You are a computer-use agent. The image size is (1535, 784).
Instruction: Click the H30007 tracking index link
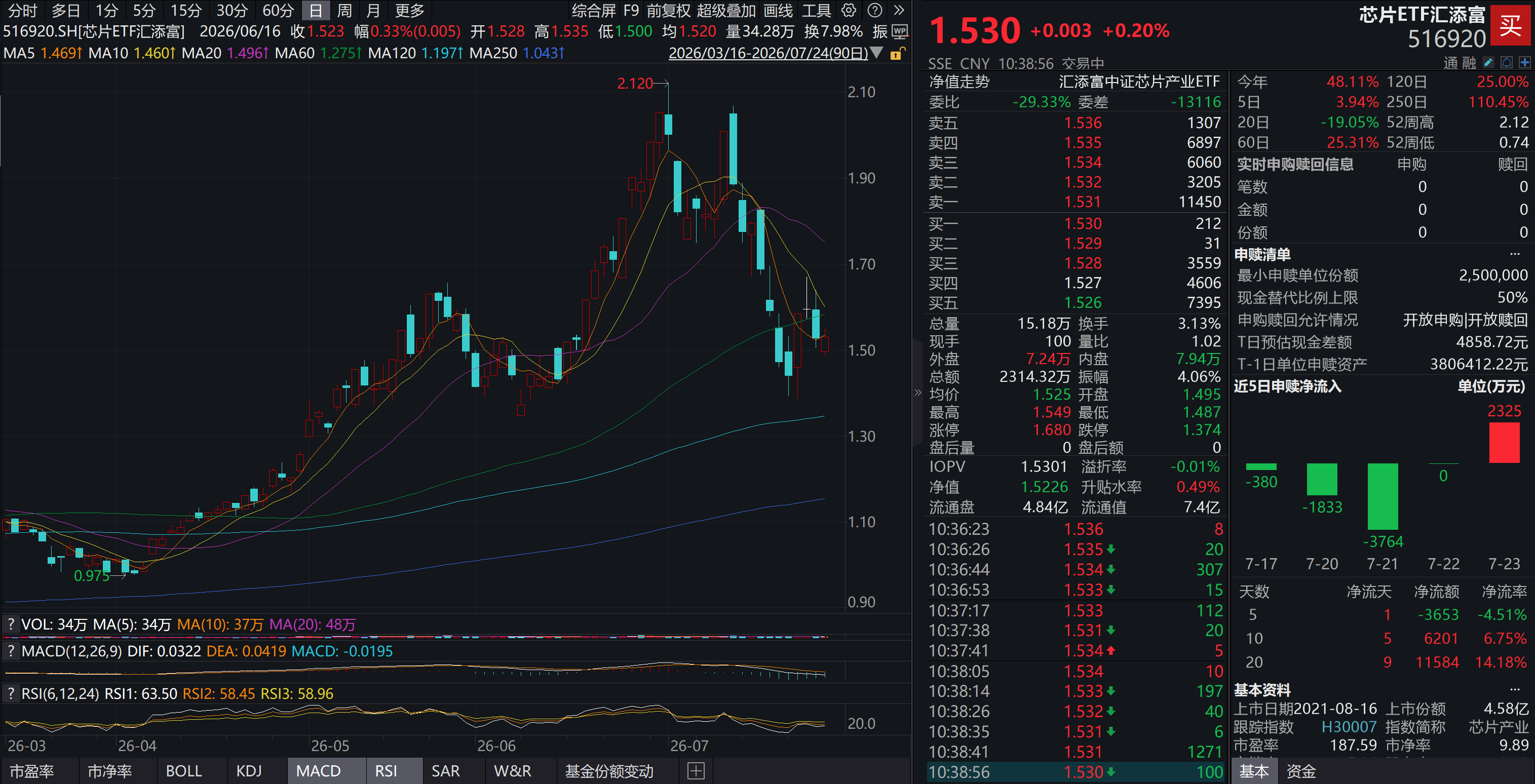pos(1349,727)
